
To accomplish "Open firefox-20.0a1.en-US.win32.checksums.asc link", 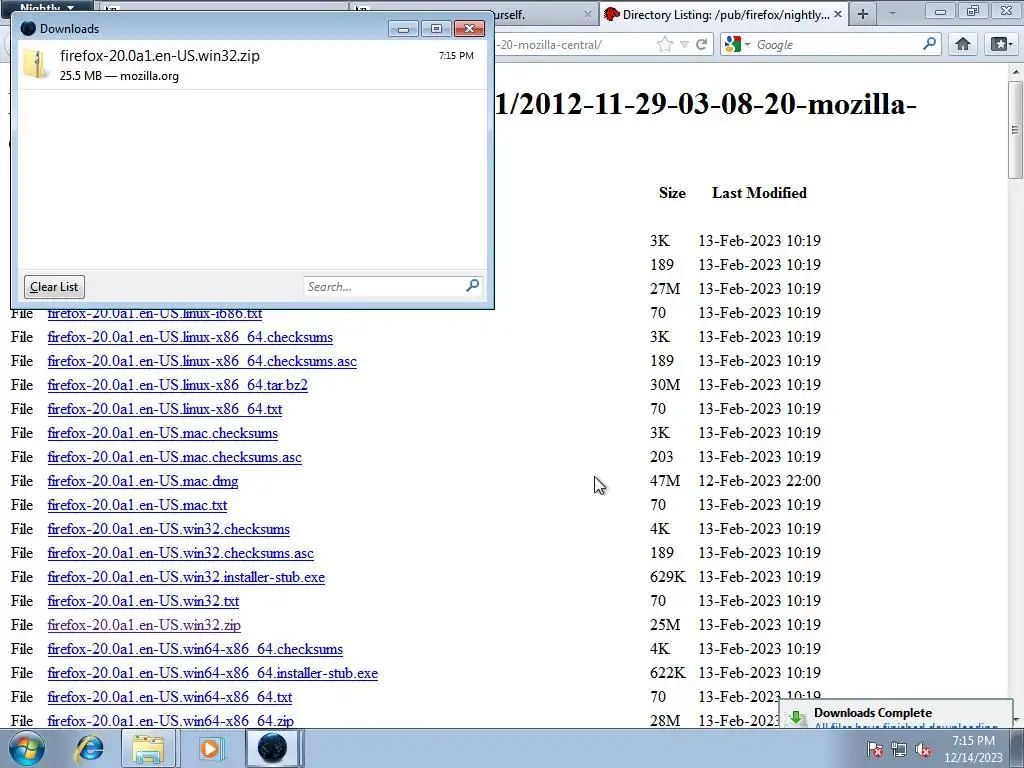I will click(x=180, y=553).
